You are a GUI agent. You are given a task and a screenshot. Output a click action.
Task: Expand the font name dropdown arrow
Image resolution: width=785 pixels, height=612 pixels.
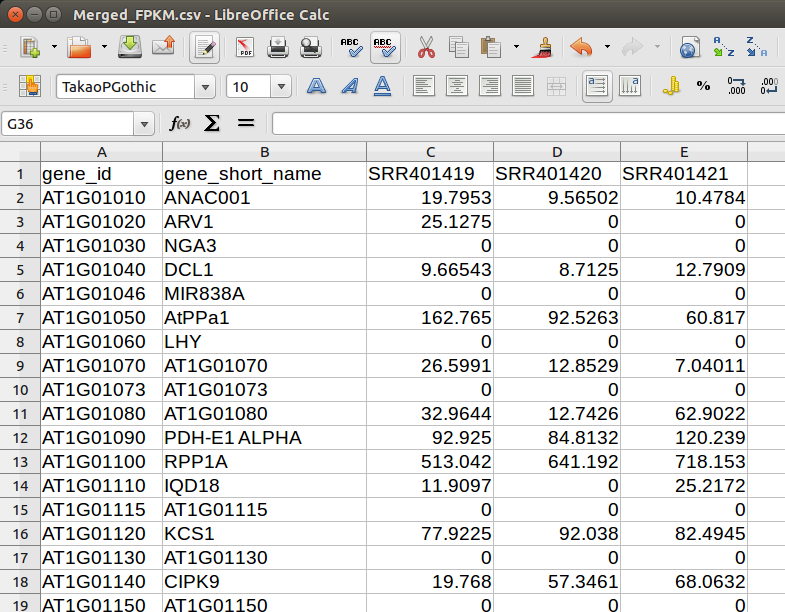pos(205,87)
